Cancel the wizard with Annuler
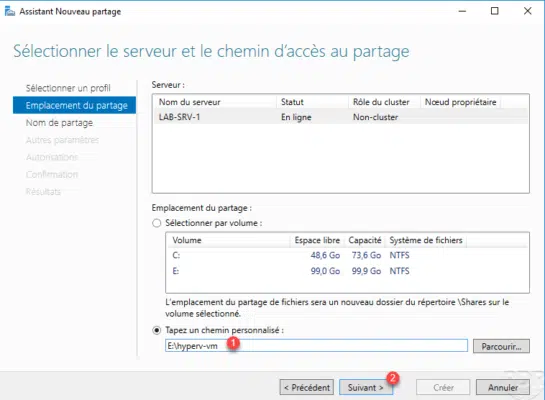The height and width of the screenshot is (400, 545). click(x=503, y=387)
